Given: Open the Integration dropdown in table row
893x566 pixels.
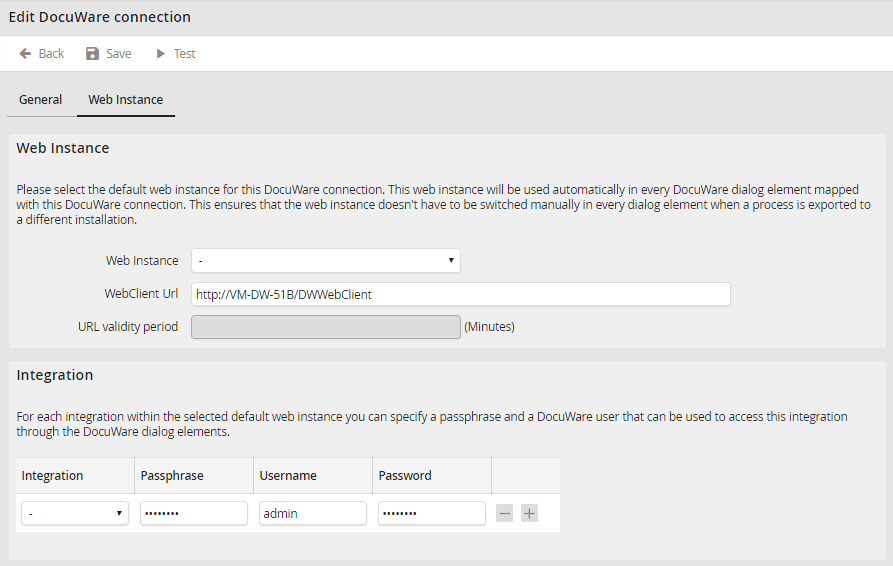Looking at the screenshot, I should coord(75,514).
